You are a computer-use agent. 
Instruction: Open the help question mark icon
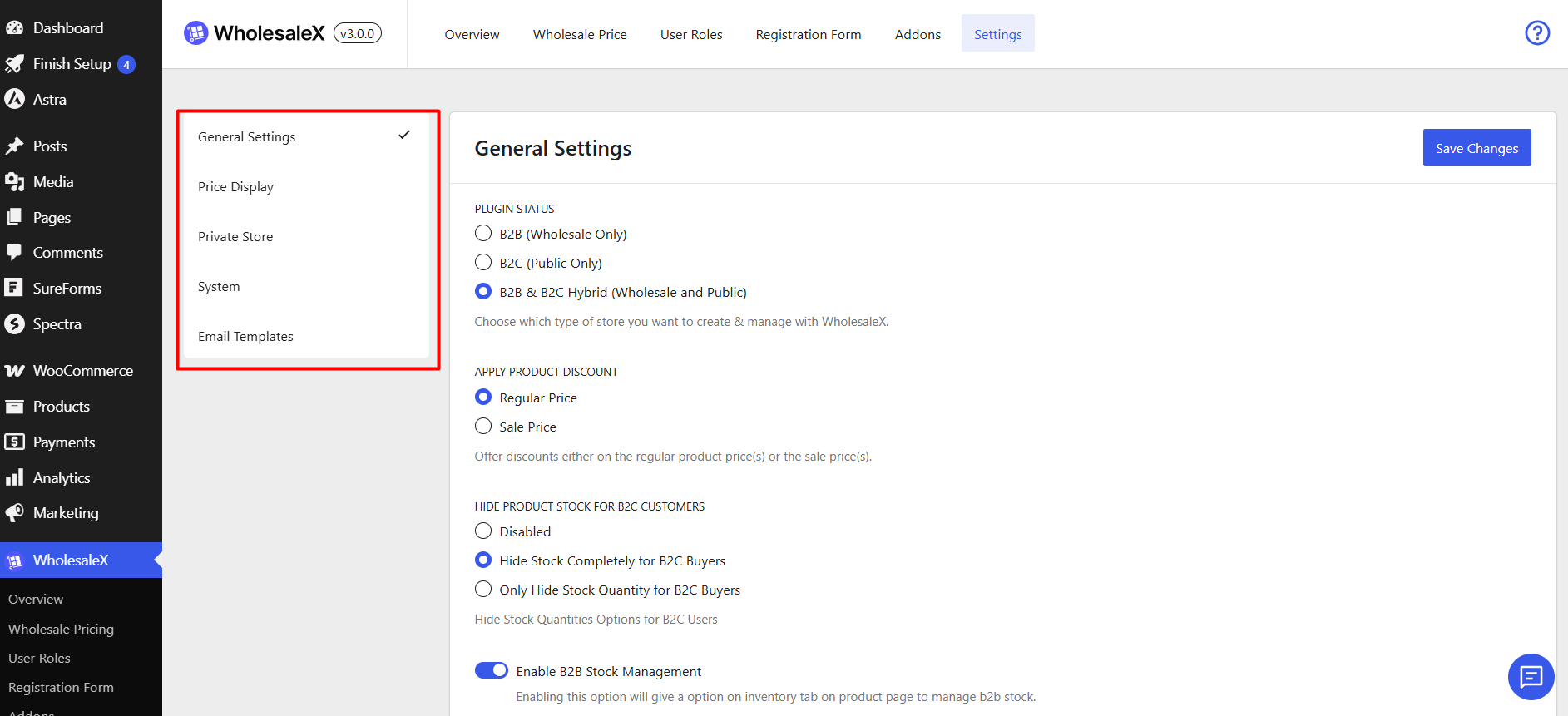click(1537, 33)
